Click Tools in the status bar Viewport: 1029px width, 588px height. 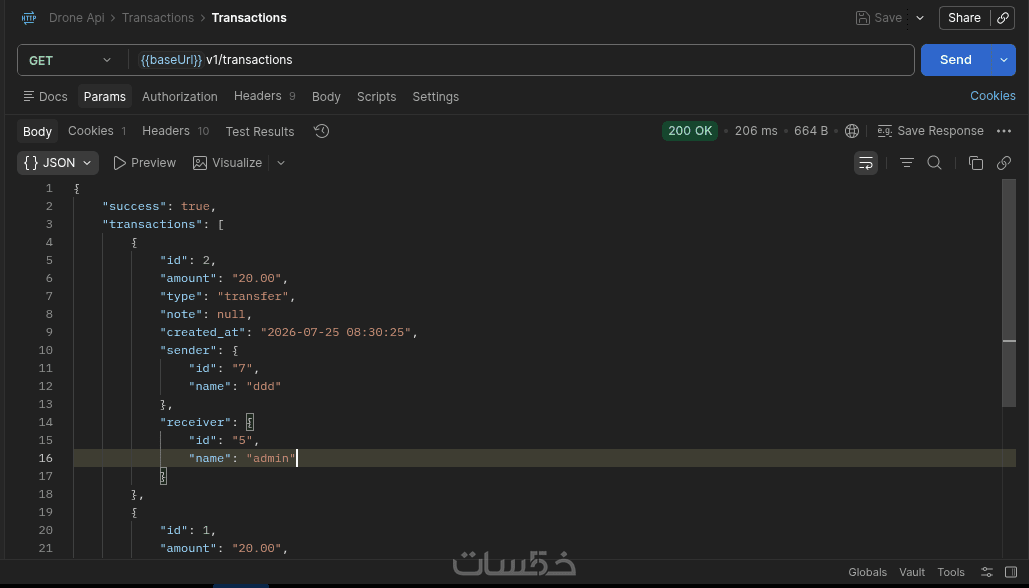point(950,572)
